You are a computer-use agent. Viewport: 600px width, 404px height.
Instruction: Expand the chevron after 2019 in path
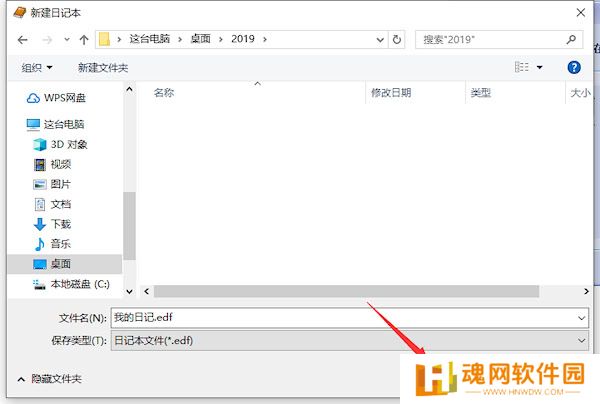point(265,39)
